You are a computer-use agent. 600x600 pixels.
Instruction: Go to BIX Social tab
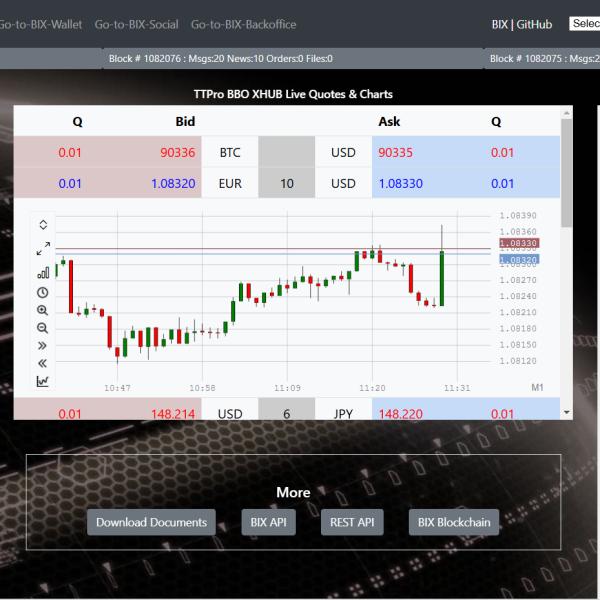pos(136,24)
